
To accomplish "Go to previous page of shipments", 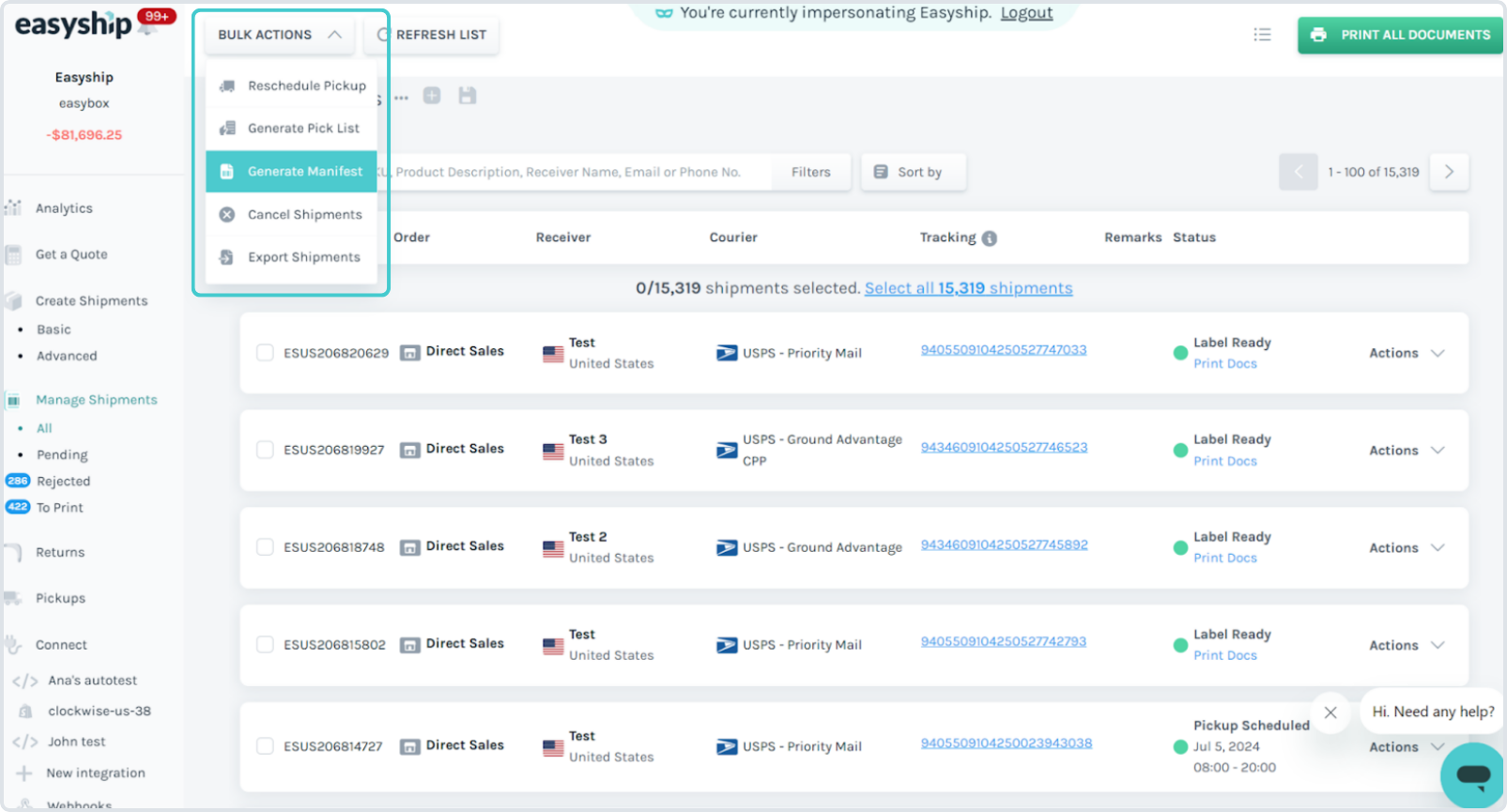I will tap(1299, 172).
